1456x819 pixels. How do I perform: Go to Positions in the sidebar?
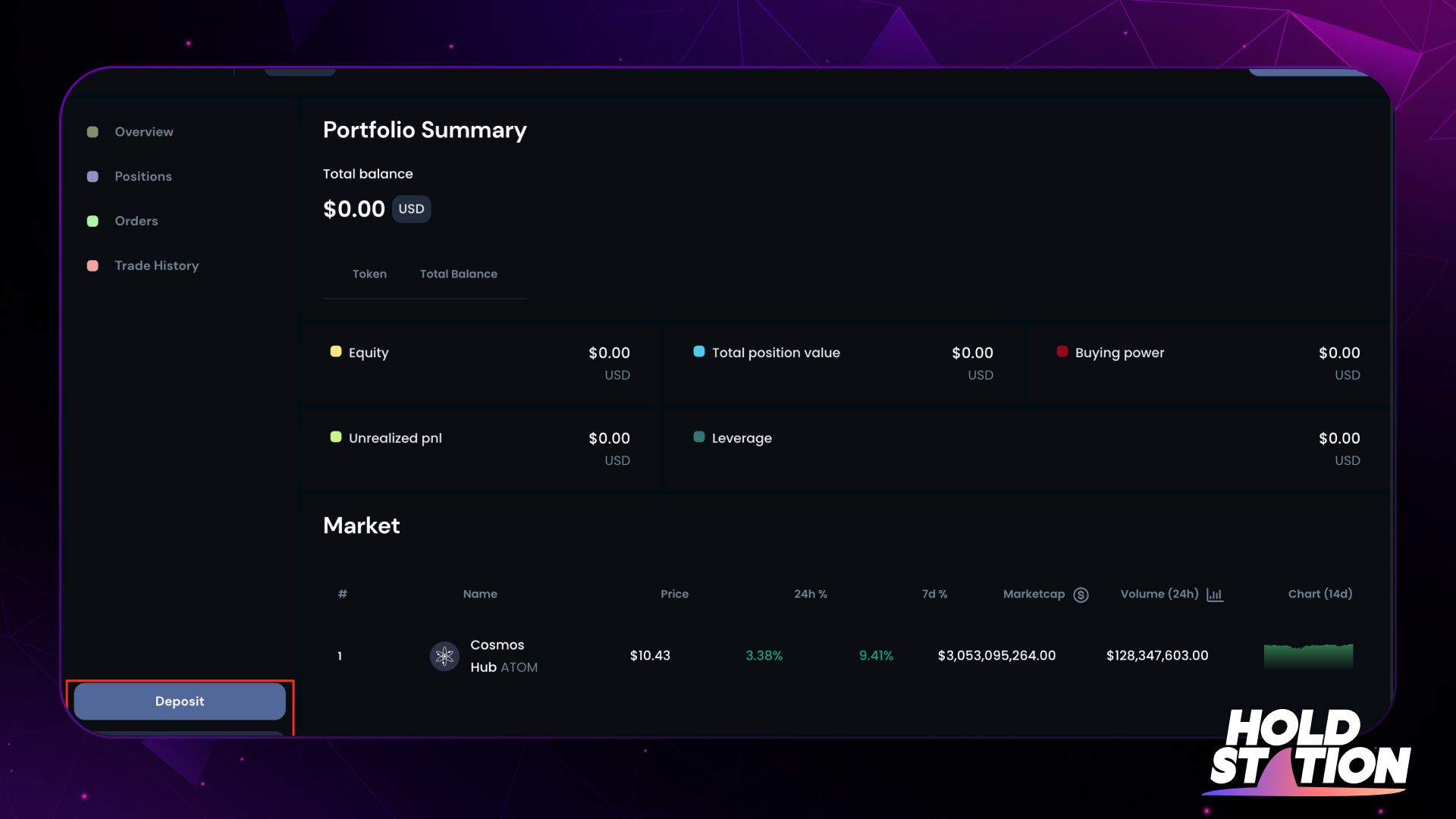pos(143,177)
